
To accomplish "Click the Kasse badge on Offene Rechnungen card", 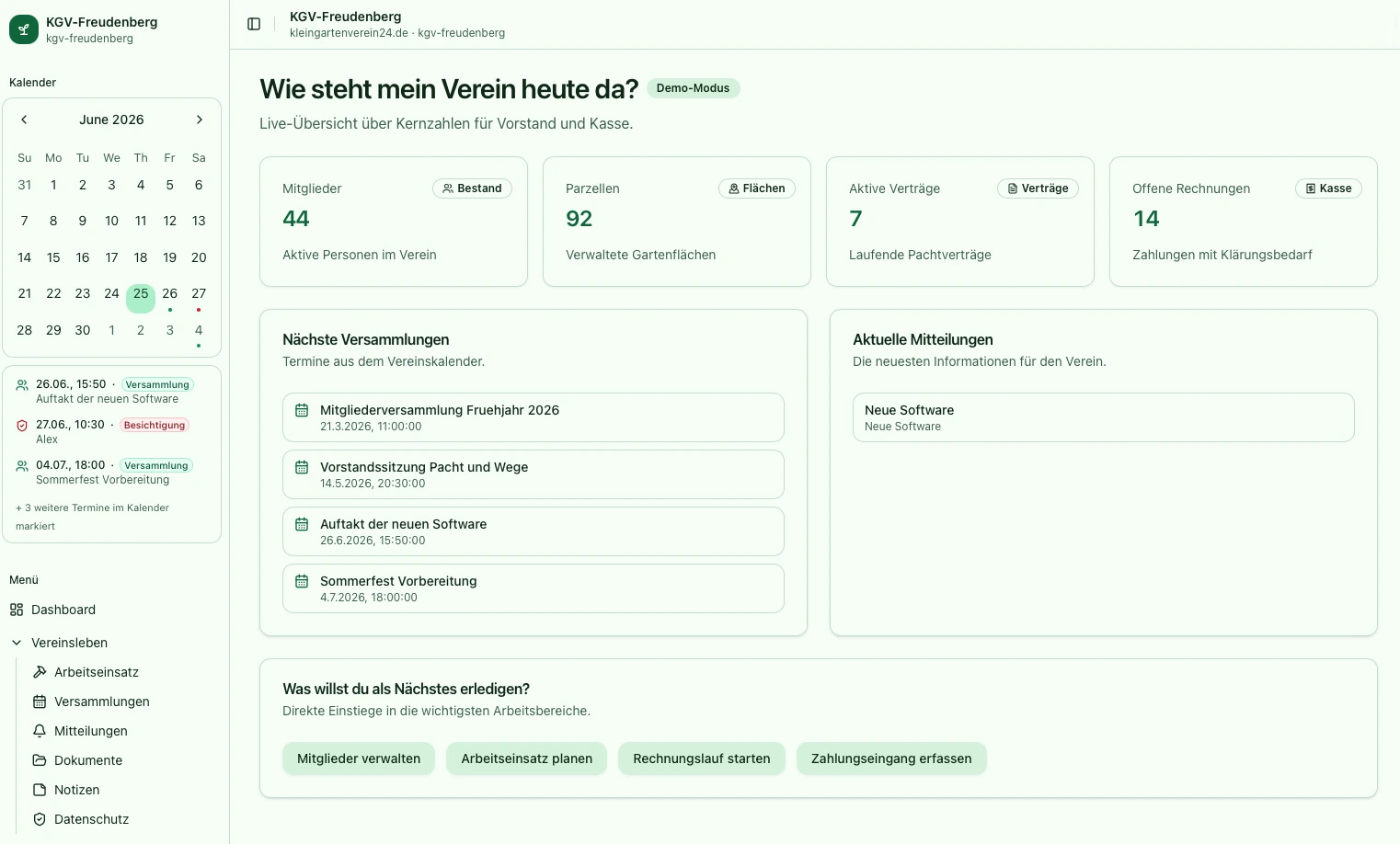I will tap(1328, 188).
